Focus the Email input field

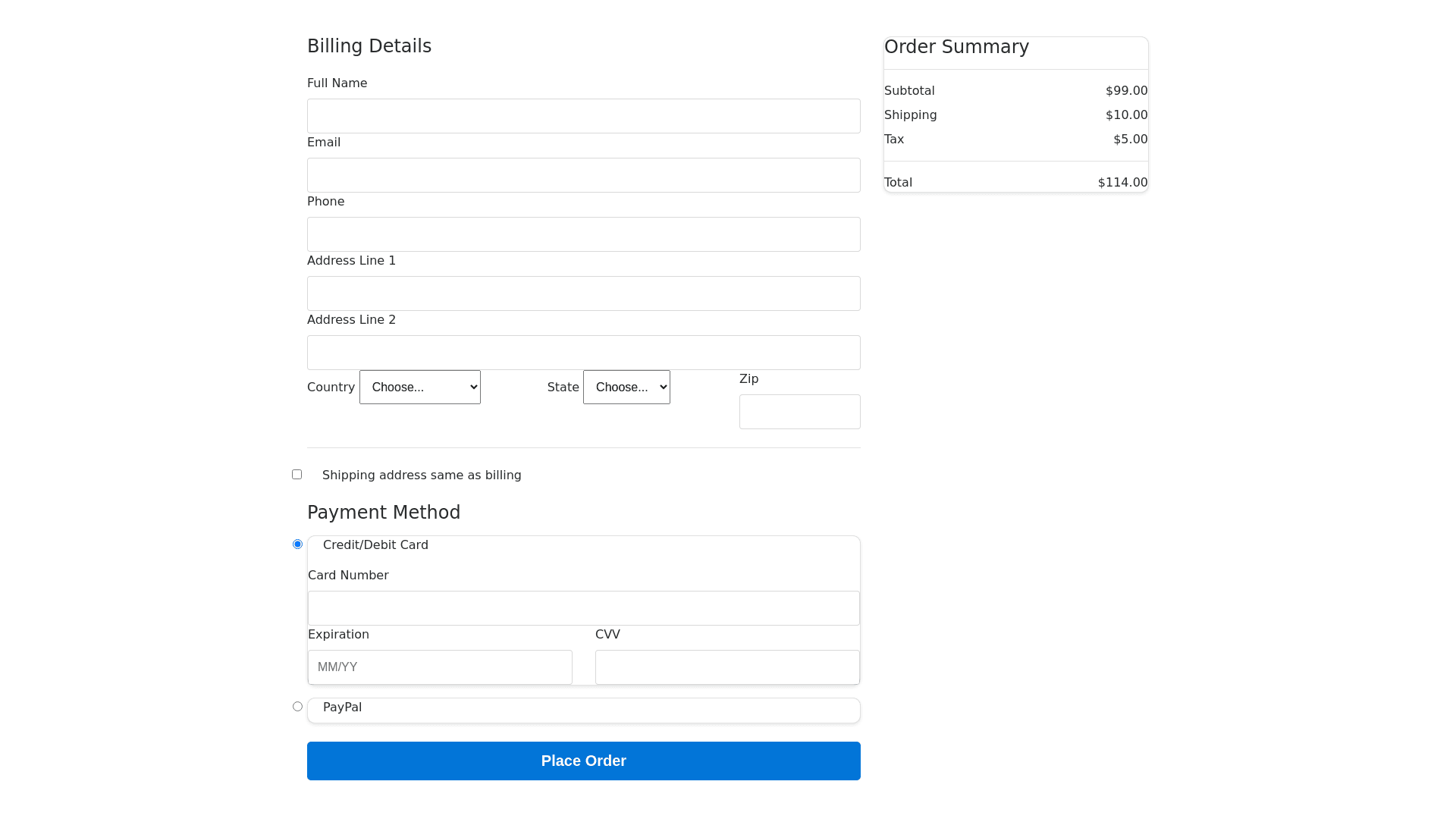click(x=583, y=175)
